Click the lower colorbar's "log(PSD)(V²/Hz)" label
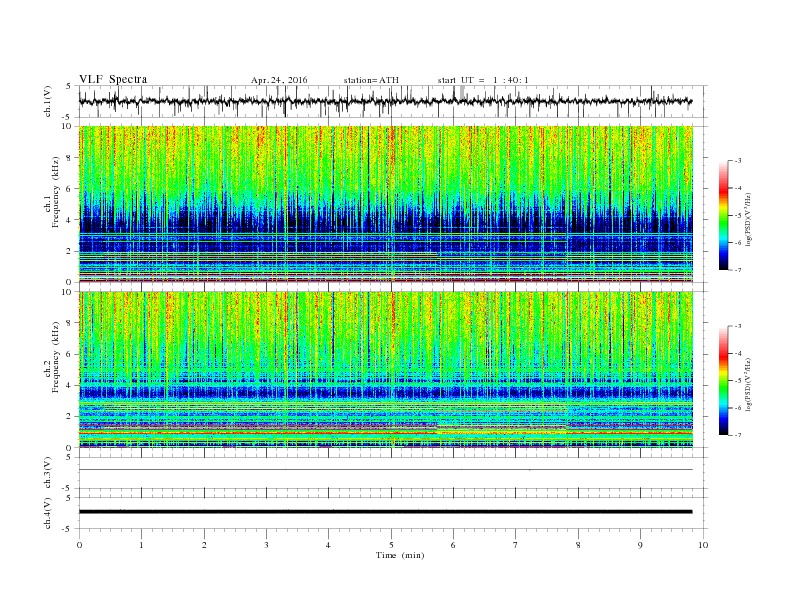The width and height of the screenshot is (792, 612). pos(749,384)
